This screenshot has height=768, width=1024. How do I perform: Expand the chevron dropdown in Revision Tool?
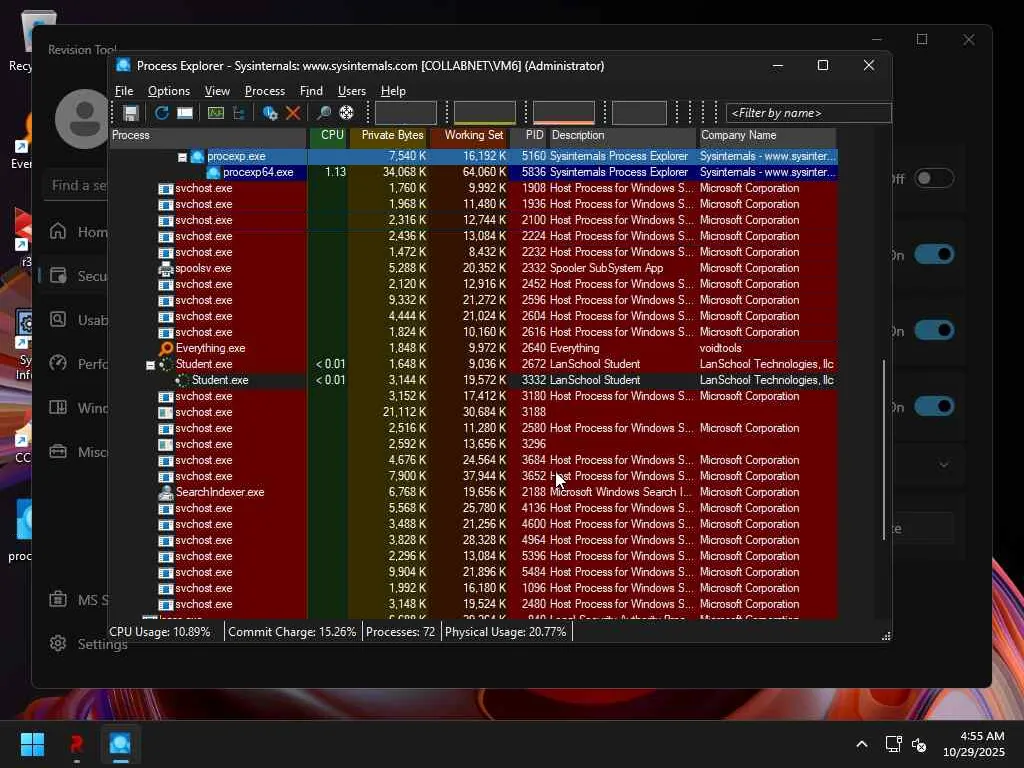(x=944, y=464)
